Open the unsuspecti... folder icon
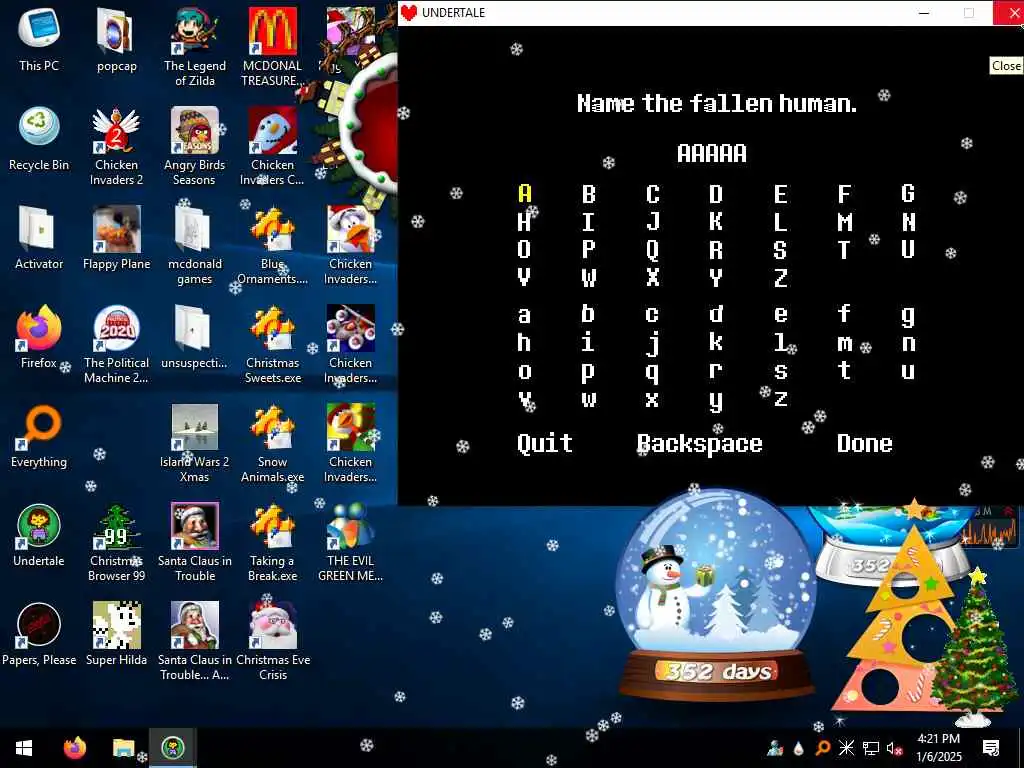The image size is (1024, 768). 195,338
